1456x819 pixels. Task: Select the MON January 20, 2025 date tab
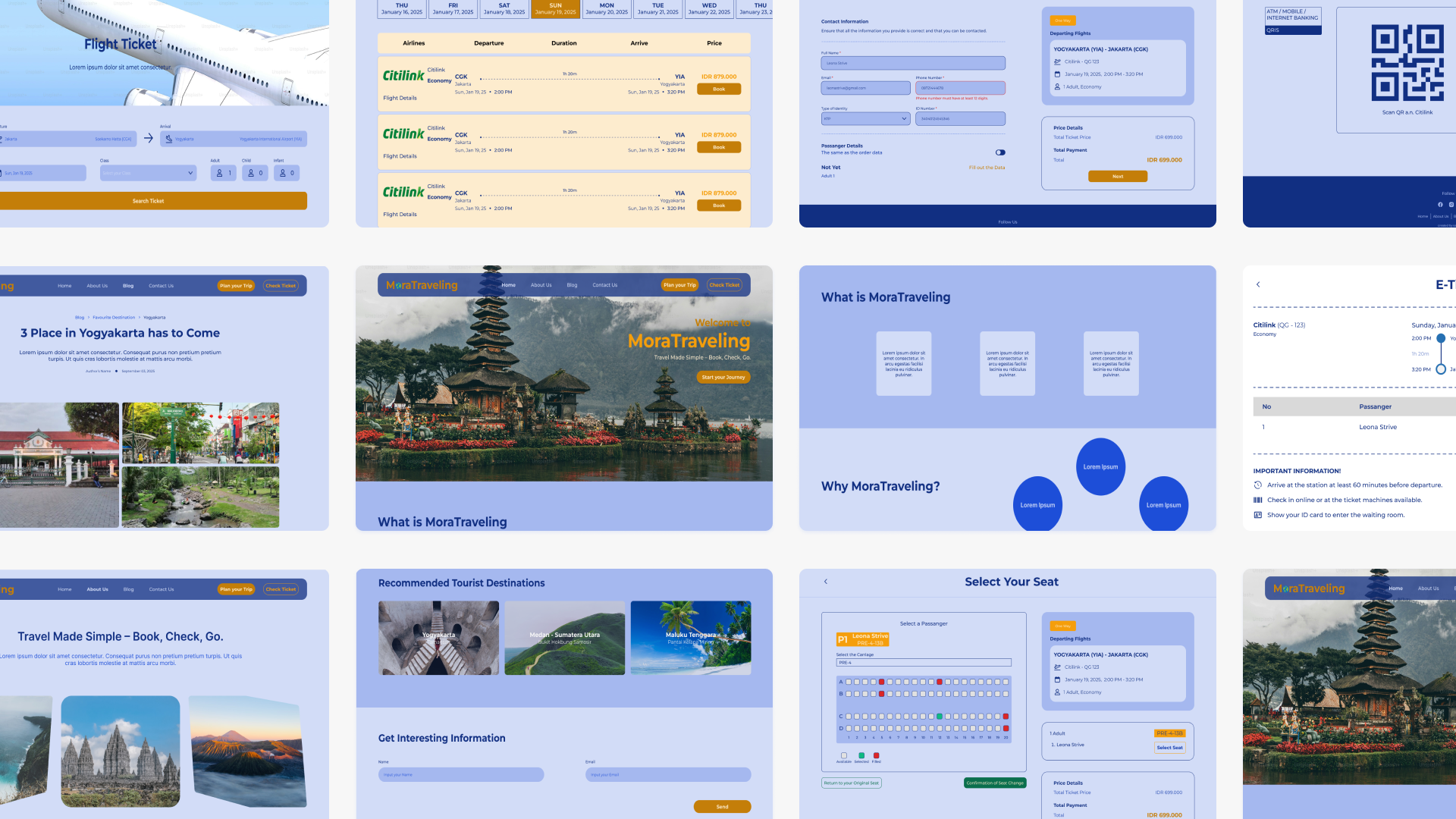(x=607, y=9)
